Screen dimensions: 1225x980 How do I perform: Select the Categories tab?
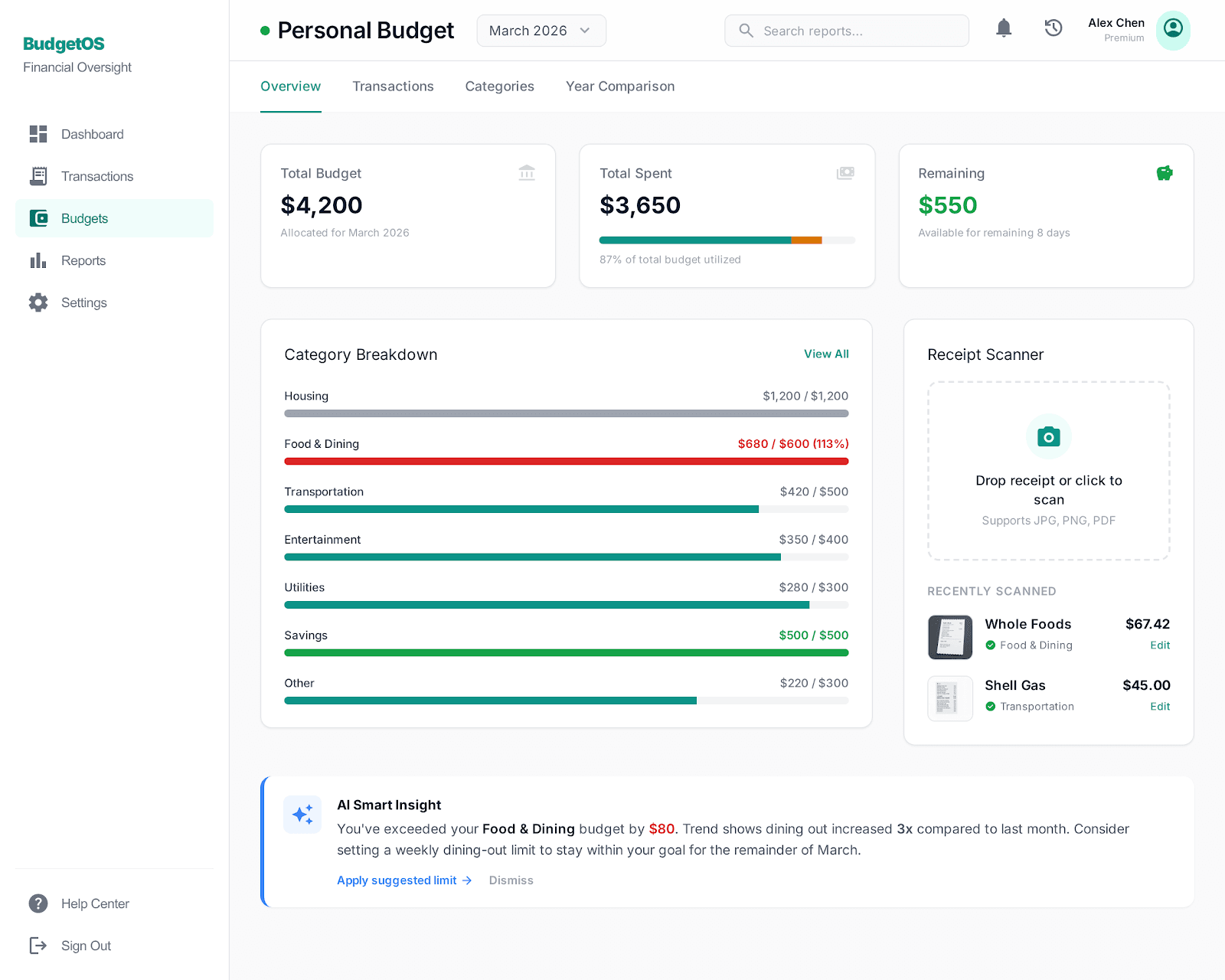[x=499, y=87]
